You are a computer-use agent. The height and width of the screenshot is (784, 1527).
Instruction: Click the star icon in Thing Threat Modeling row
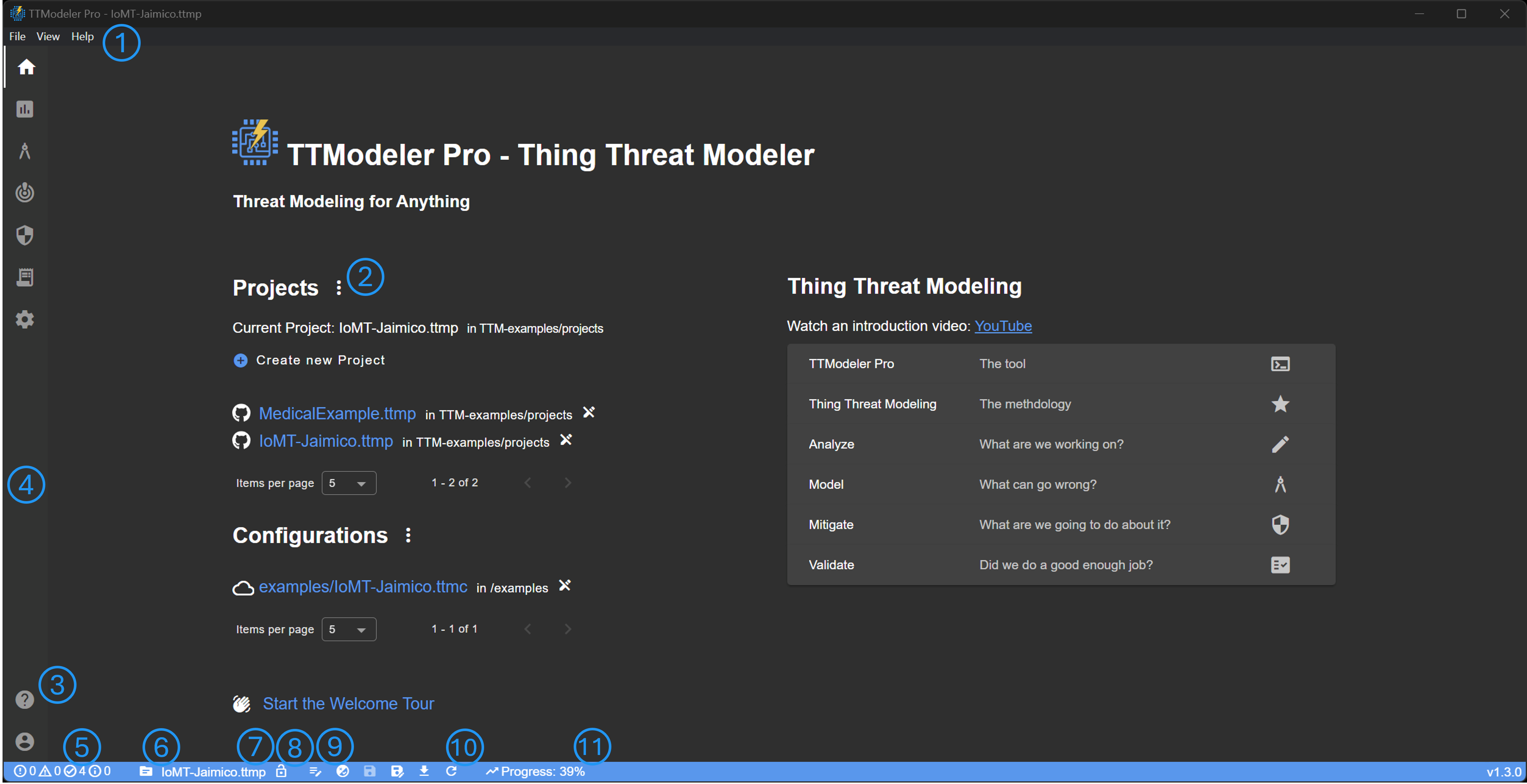1280,404
